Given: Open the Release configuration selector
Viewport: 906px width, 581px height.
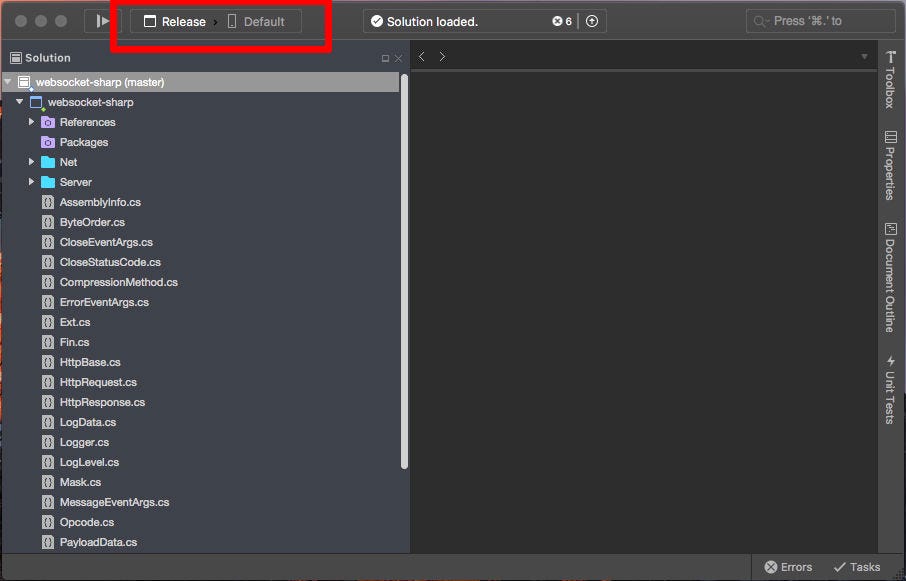Looking at the screenshot, I should (x=181, y=20).
